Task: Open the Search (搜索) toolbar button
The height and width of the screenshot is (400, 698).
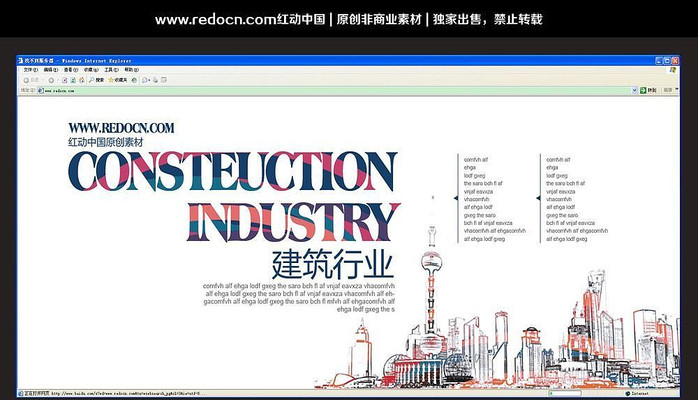Action: [96, 80]
